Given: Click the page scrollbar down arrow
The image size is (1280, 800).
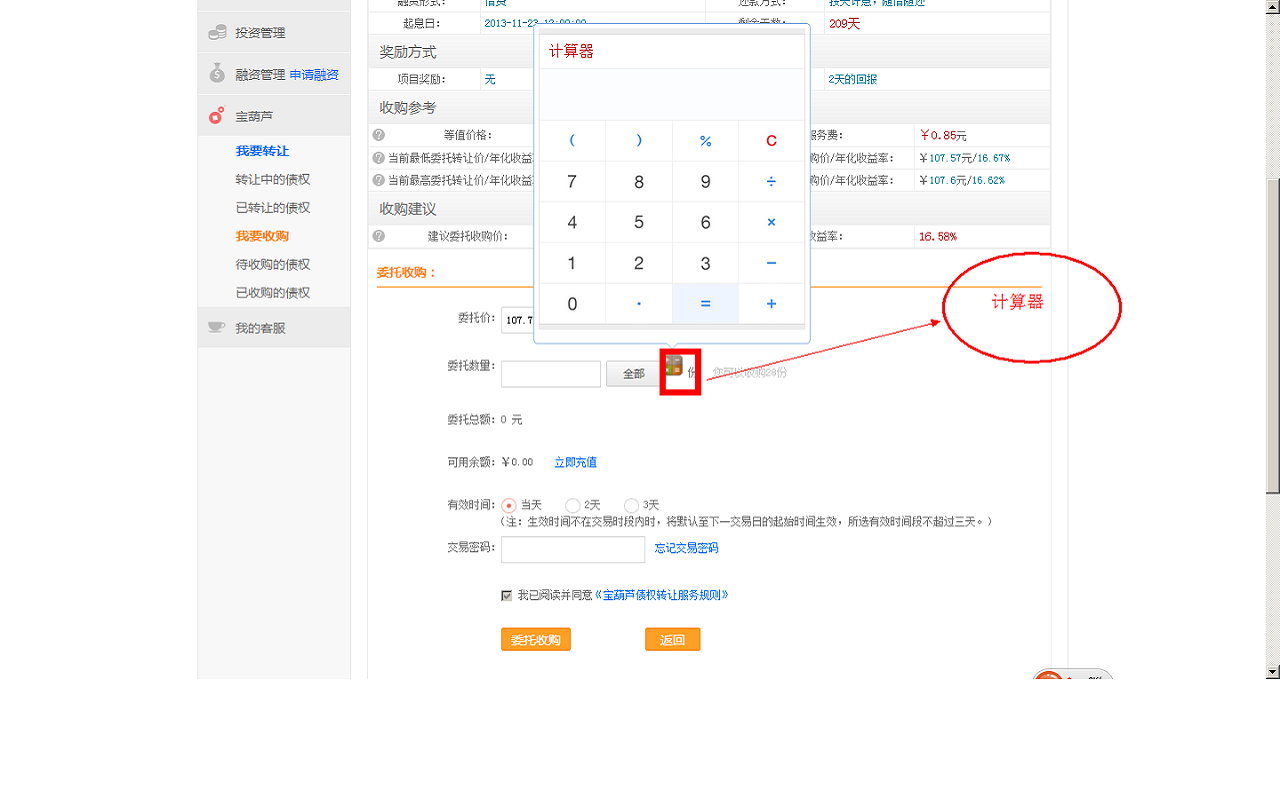Looking at the screenshot, I should (1273, 672).
